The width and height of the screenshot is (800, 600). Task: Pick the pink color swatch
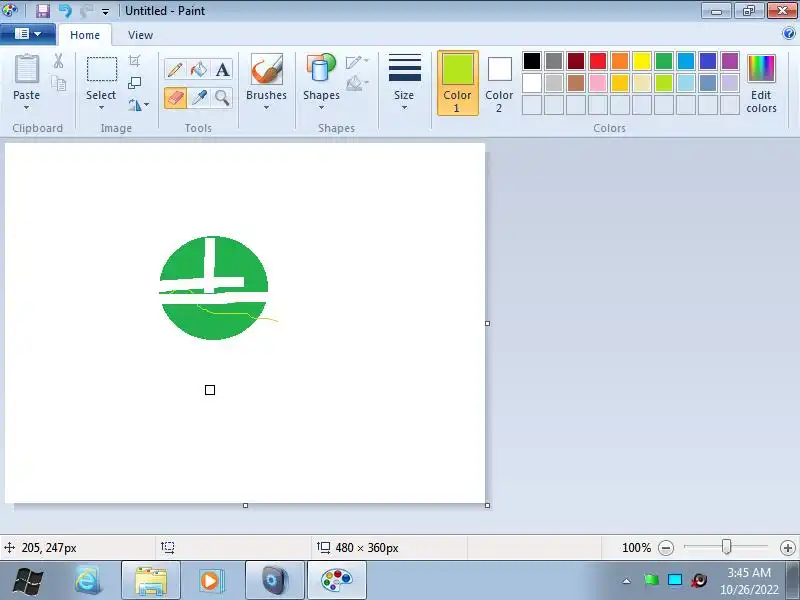[x=598, y=83]
